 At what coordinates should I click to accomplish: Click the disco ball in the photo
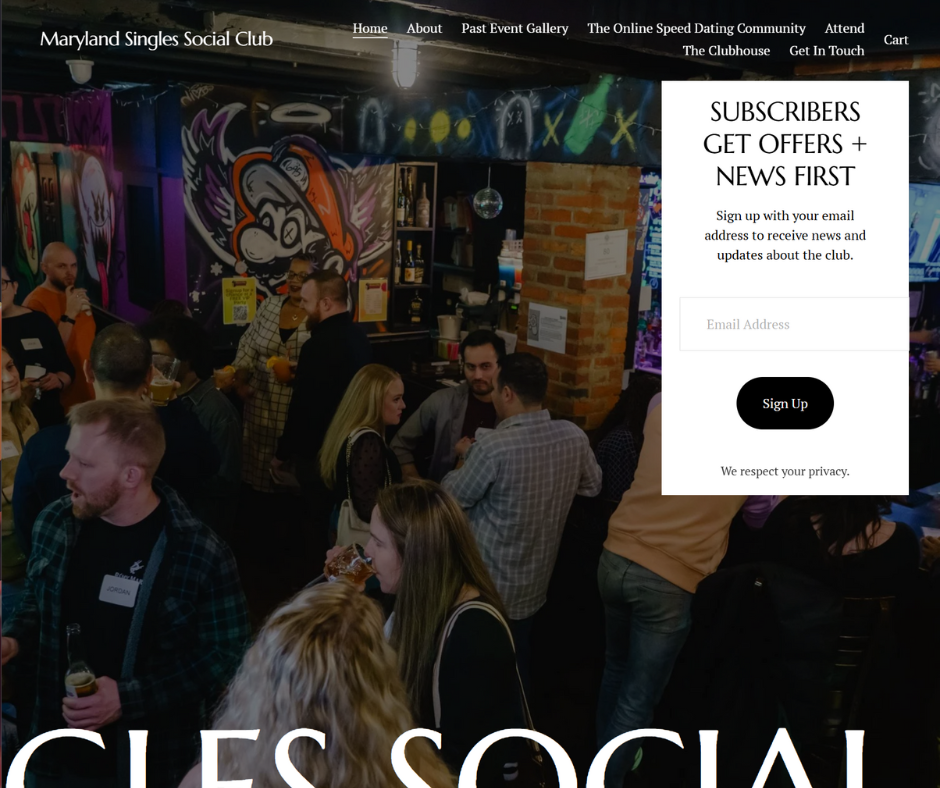[x=487, y=203]
